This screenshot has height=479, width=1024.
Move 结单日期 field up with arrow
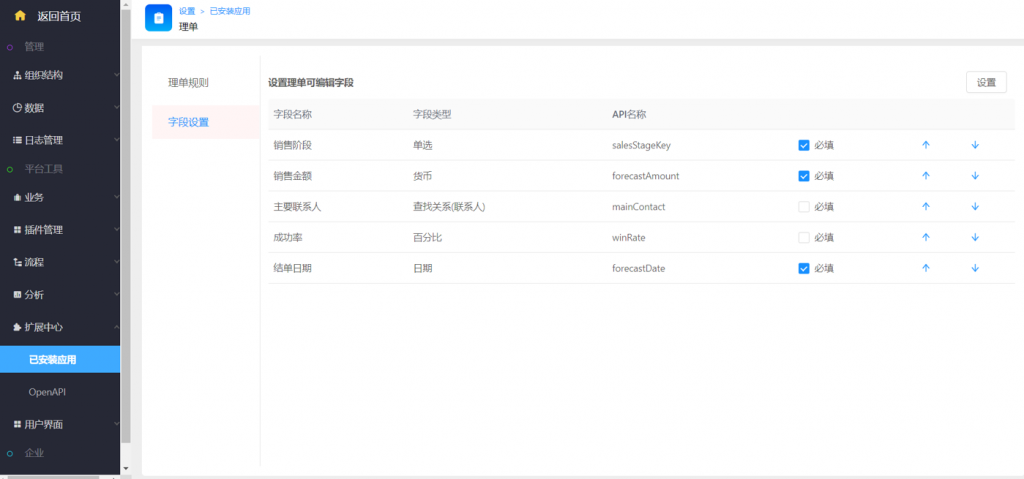[x=925, y=268]
